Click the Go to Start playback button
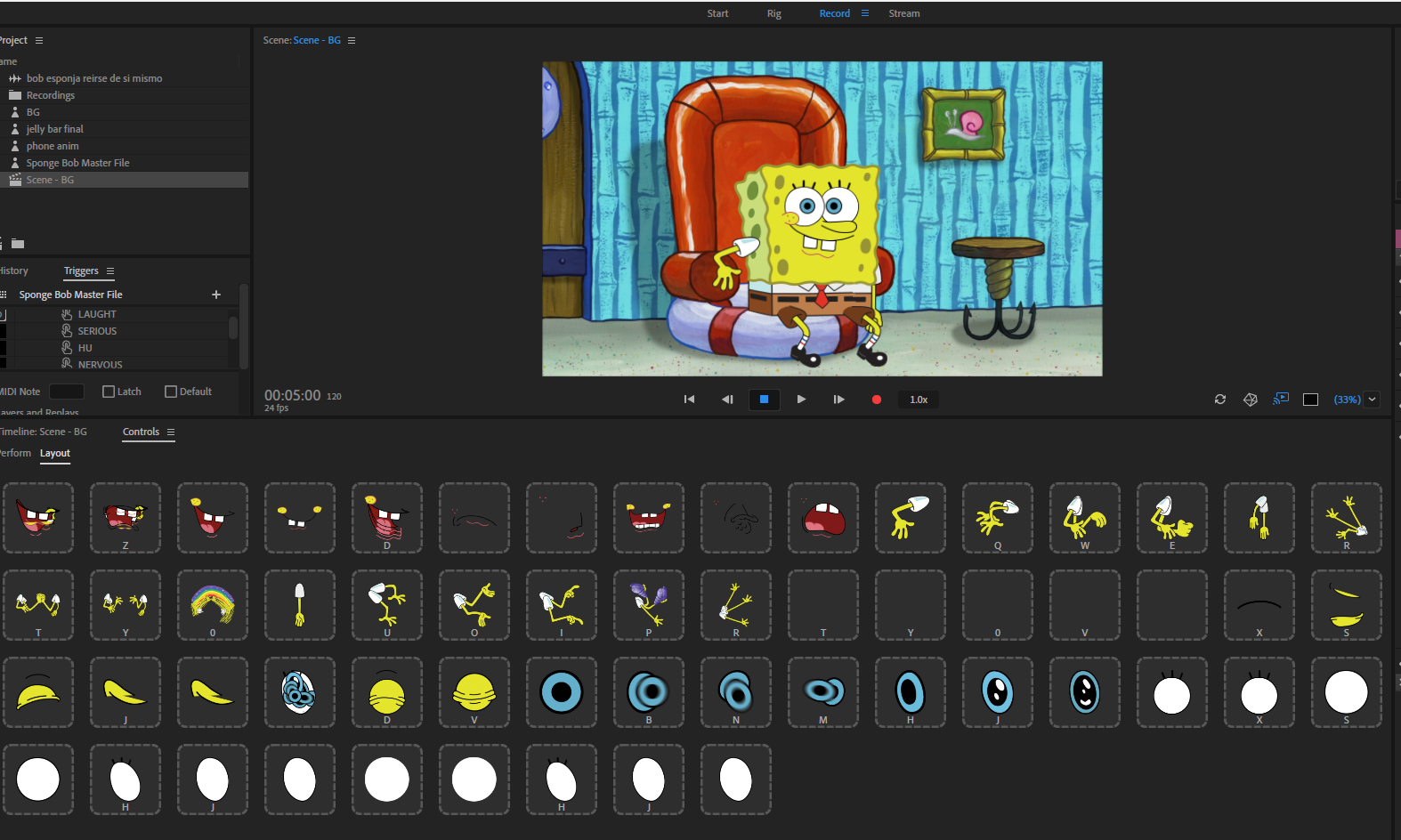This screenshot has width=1401, height=840. click(x=689, y=400)
